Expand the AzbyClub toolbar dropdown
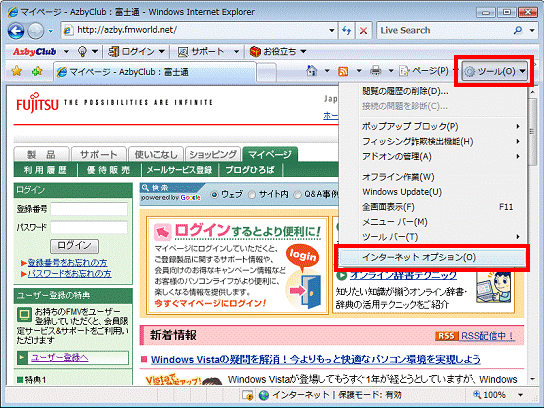The height and width of the screenshot is (408, 544). (x=66, y=52)
